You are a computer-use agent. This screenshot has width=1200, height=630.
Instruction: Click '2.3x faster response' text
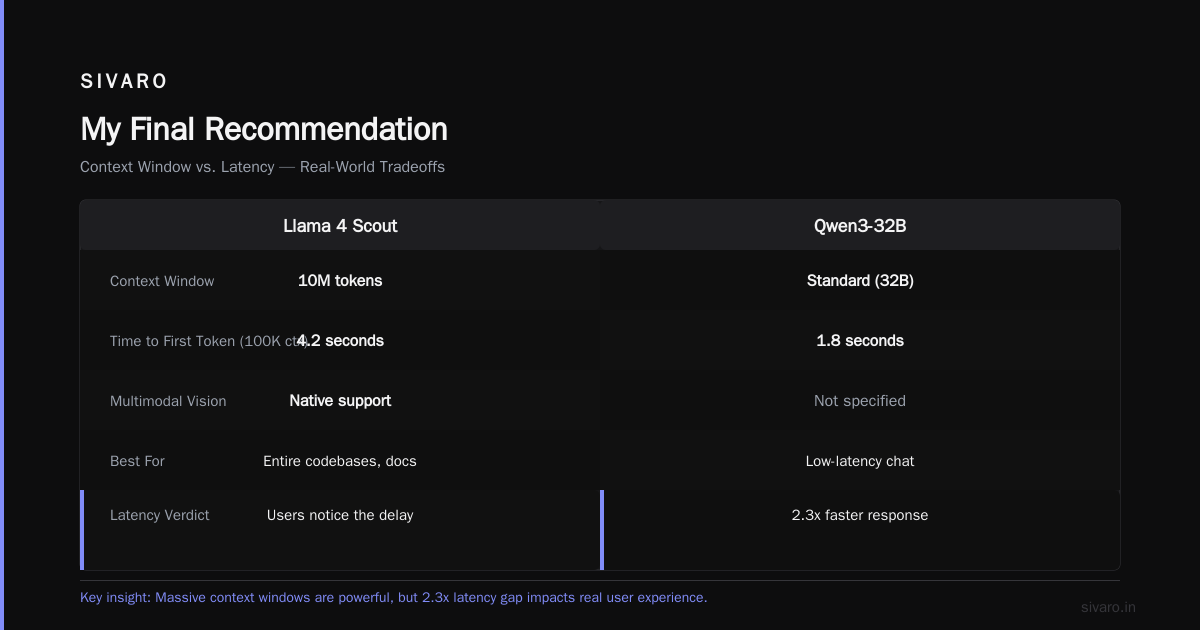[860, 515]
